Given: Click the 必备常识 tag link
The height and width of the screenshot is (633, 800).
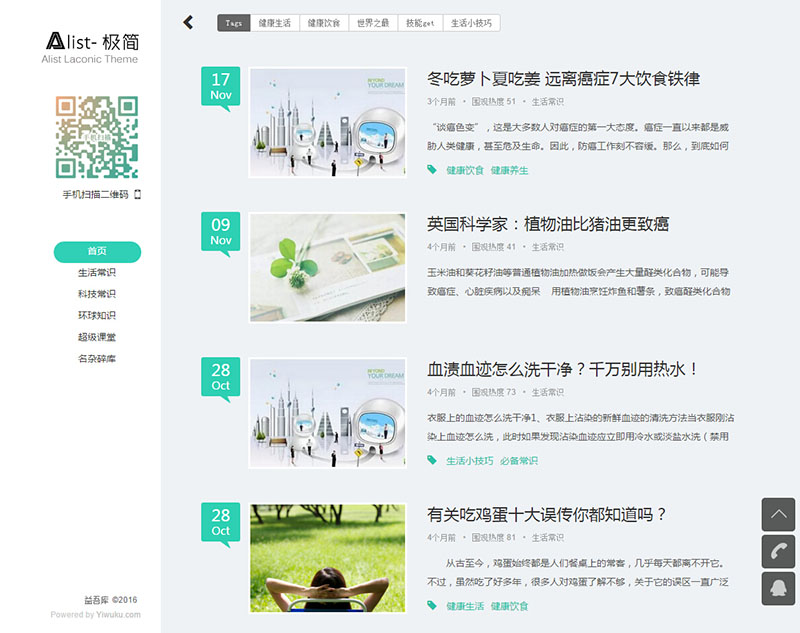Looking at the screenshot, I should click(x=519, y=461).
